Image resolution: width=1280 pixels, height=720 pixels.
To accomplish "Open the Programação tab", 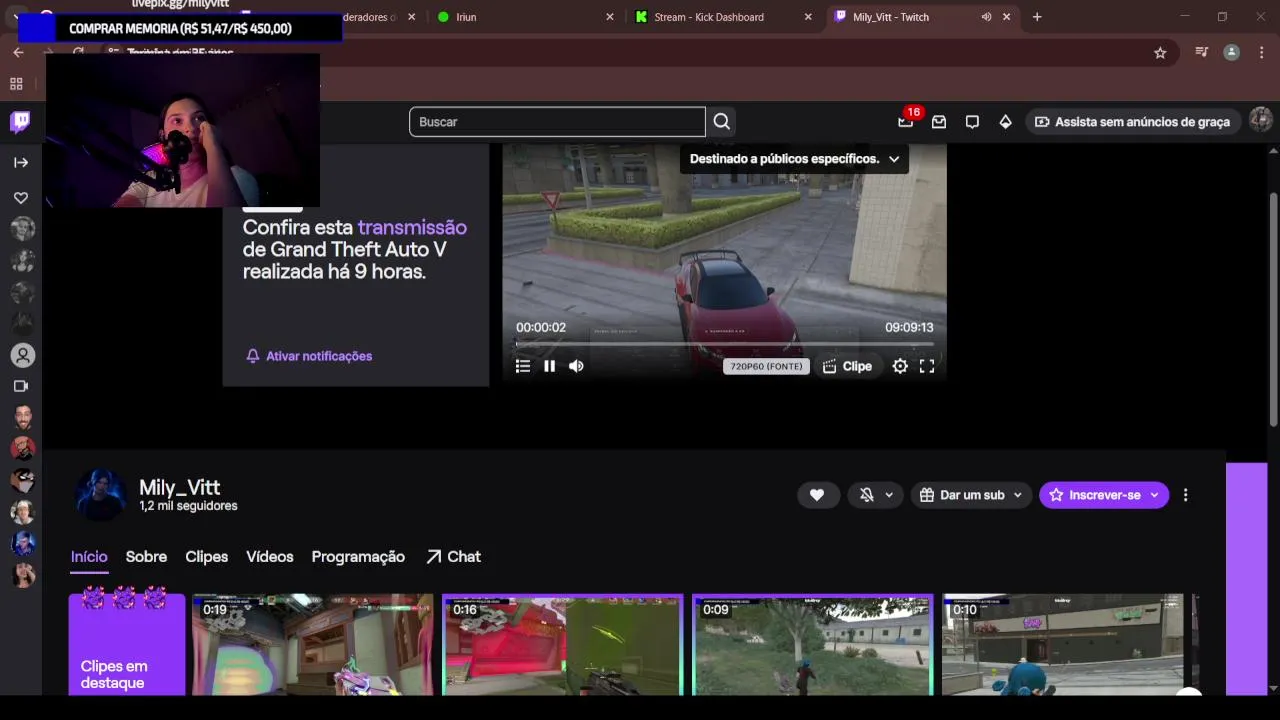I will 358,557.
